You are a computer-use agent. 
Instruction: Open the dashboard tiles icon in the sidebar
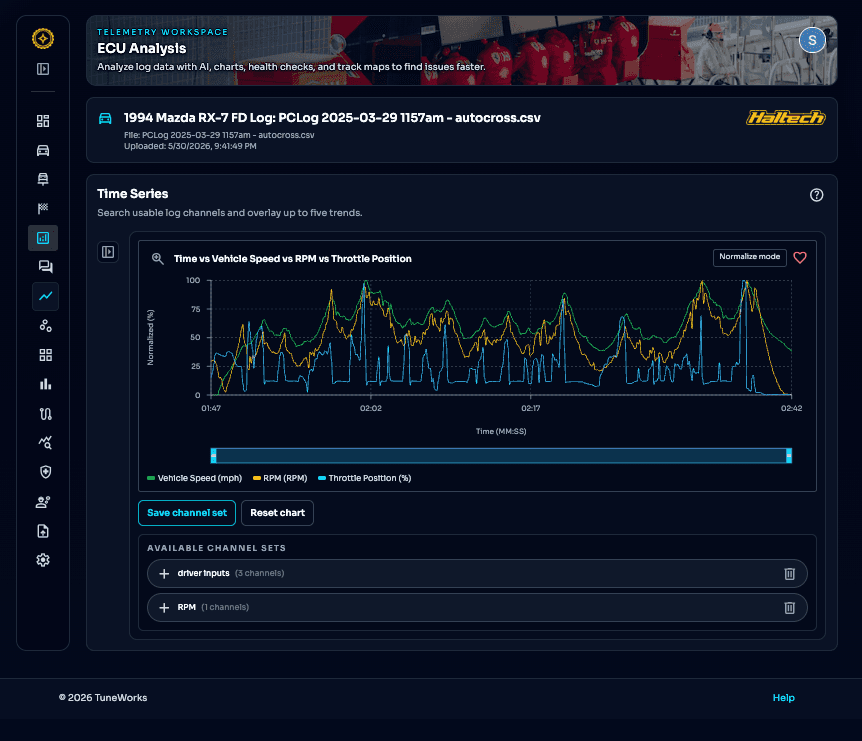coord(43,121)
